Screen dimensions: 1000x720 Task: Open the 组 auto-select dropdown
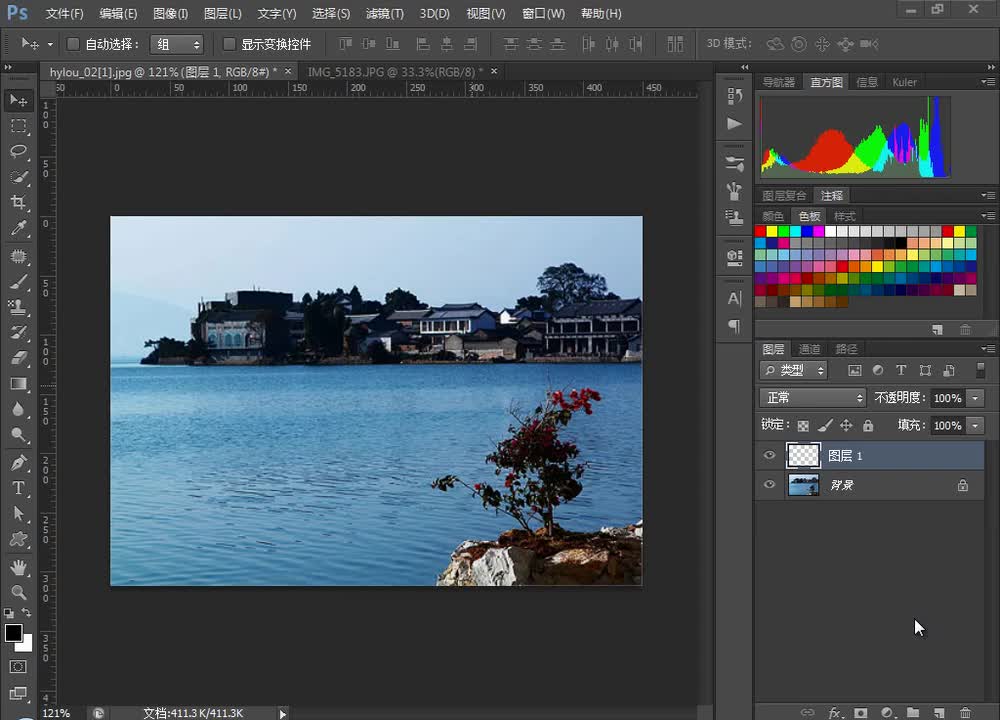(x=177, y=44)
